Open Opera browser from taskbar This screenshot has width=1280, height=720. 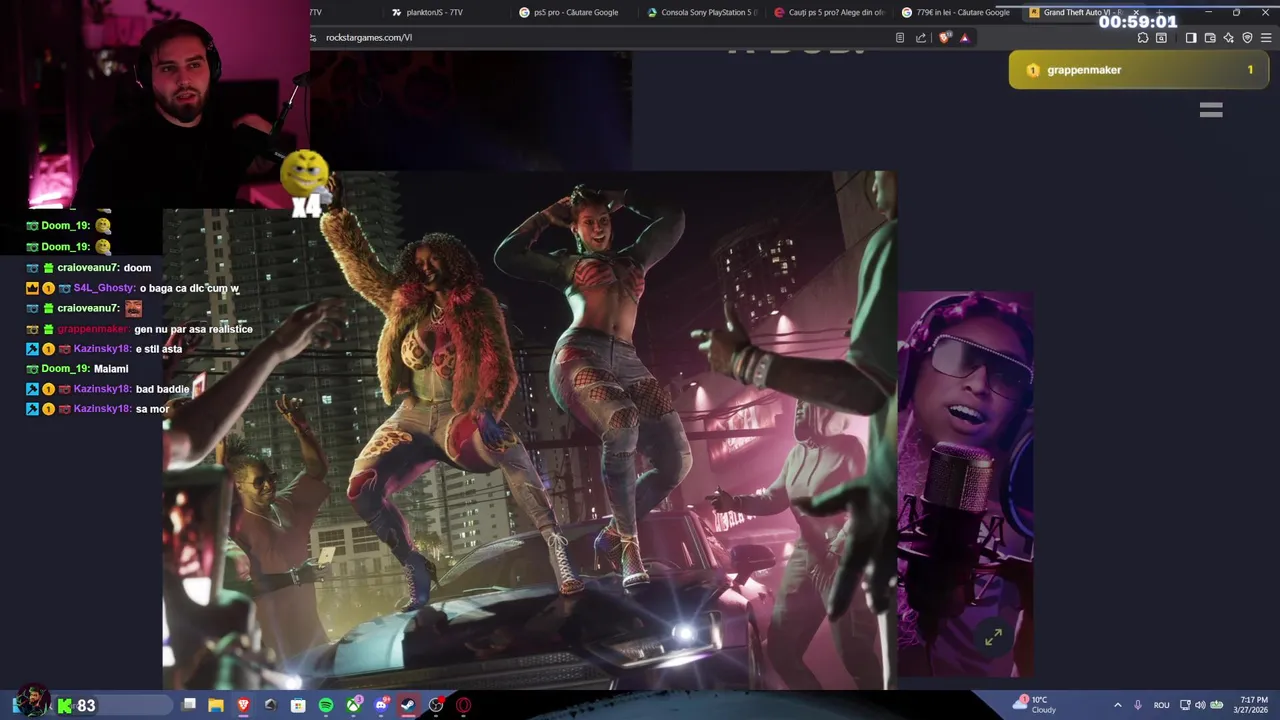464,705
